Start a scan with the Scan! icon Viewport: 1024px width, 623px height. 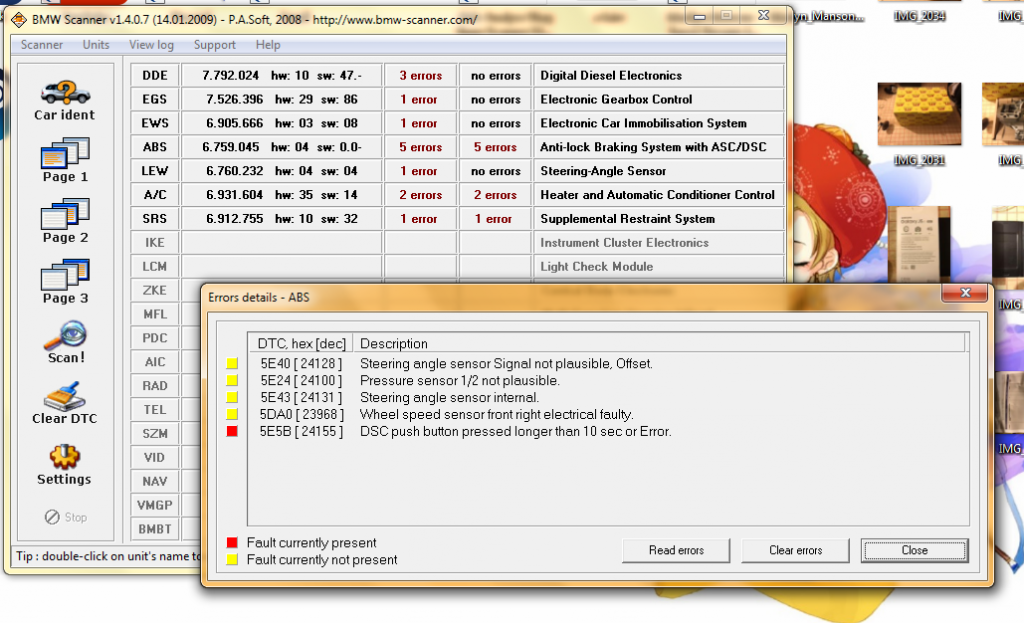(x=65, y=336)
